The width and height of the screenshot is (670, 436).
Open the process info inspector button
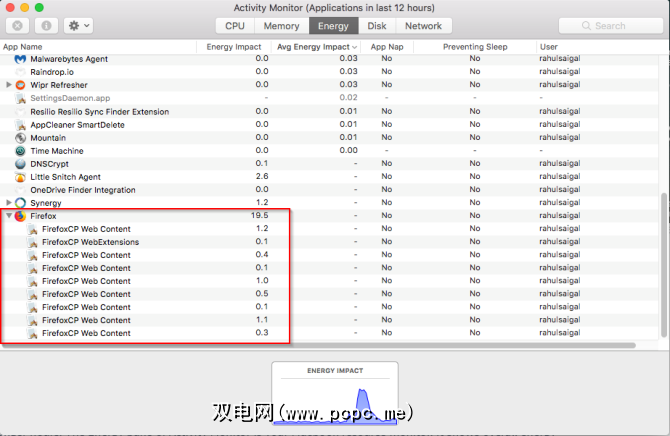[46, 26]
